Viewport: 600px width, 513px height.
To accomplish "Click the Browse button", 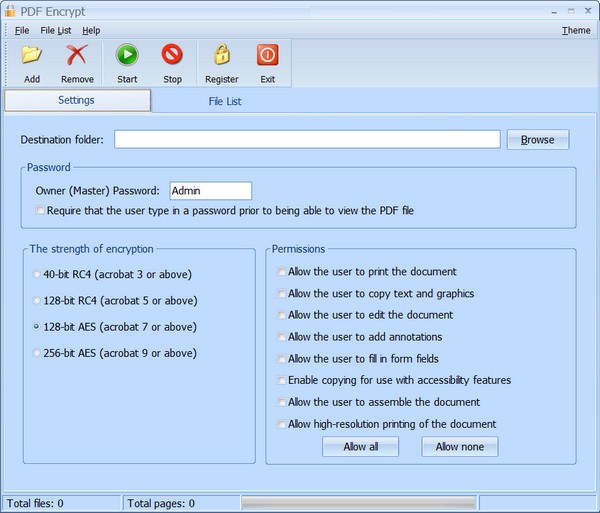I will 537,140.
